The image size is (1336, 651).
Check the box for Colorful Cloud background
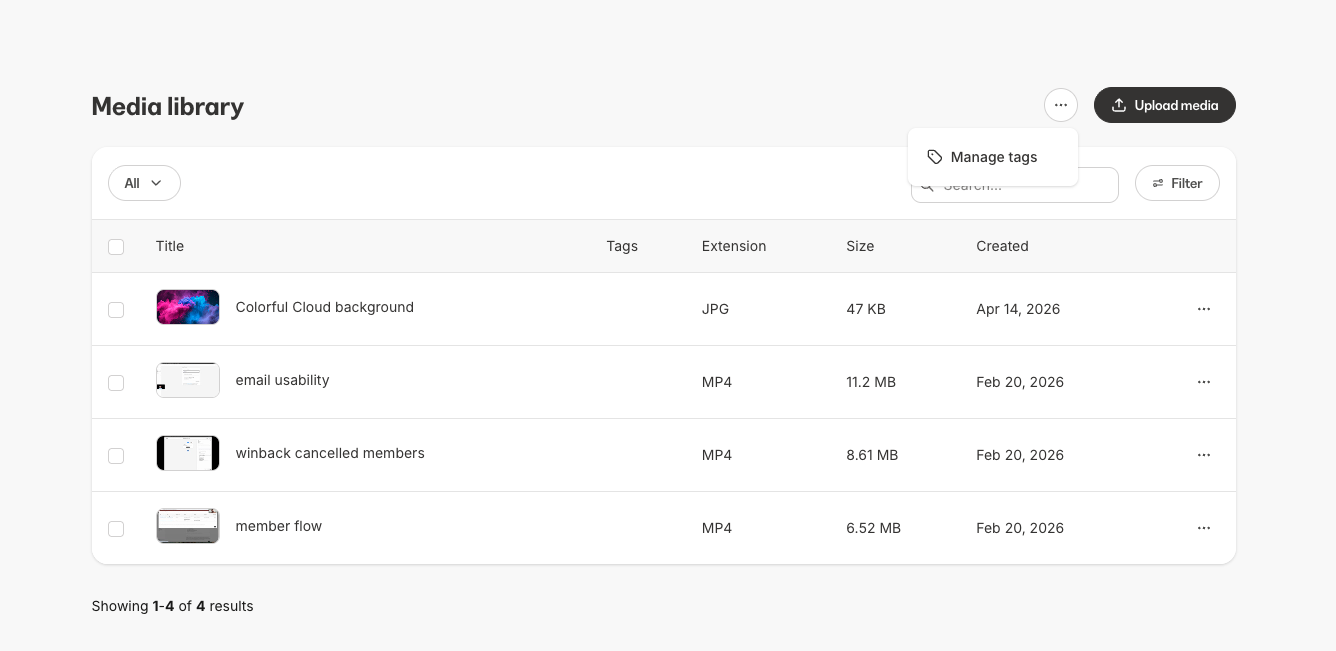(116, 310)
